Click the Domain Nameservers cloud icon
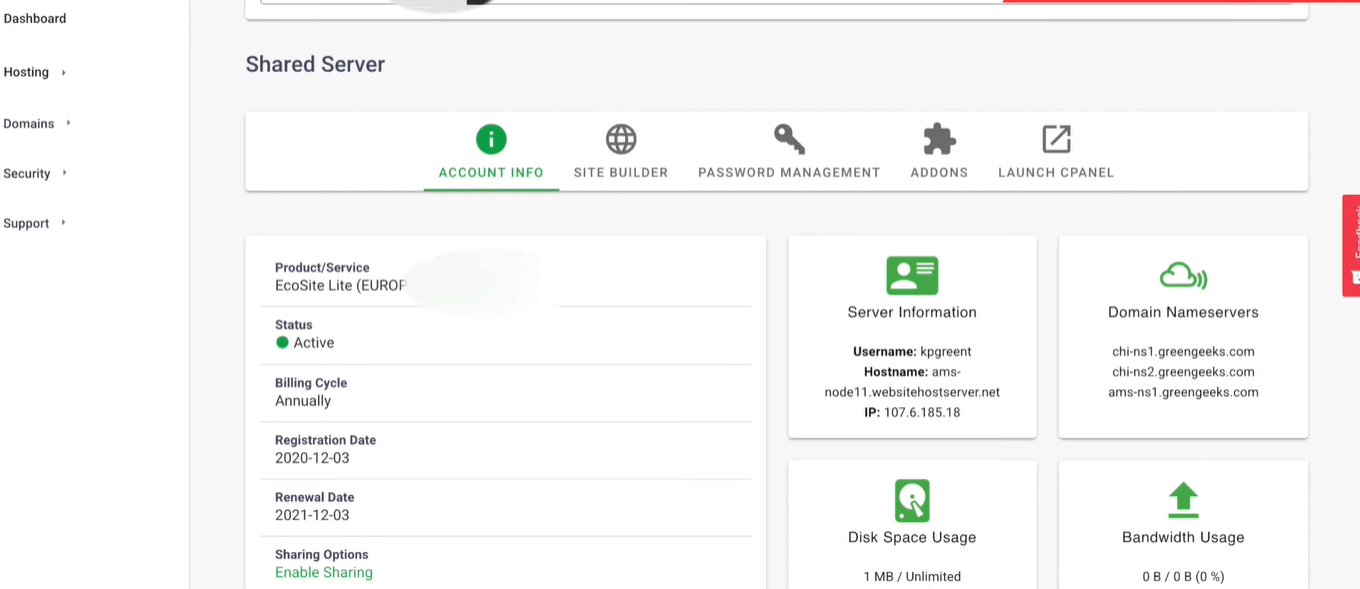The image size is (1360, 589). coord(1183,275)
